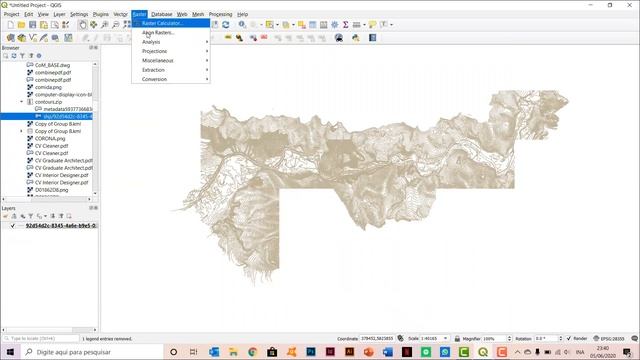Select the Pan Map to Selection tool
Viewport: 640px width, 360px height.
93,25
